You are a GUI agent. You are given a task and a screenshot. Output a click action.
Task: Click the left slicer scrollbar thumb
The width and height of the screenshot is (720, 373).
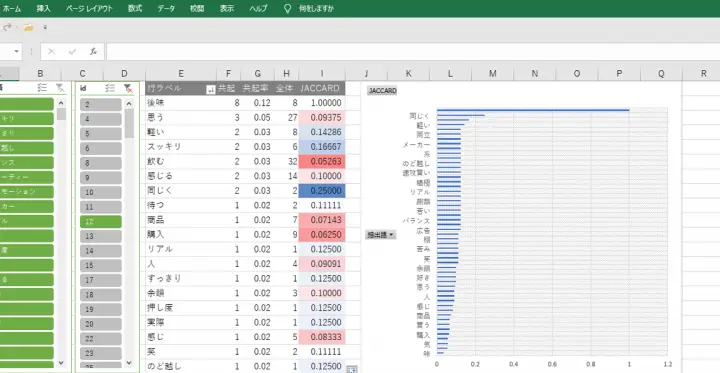61,114
